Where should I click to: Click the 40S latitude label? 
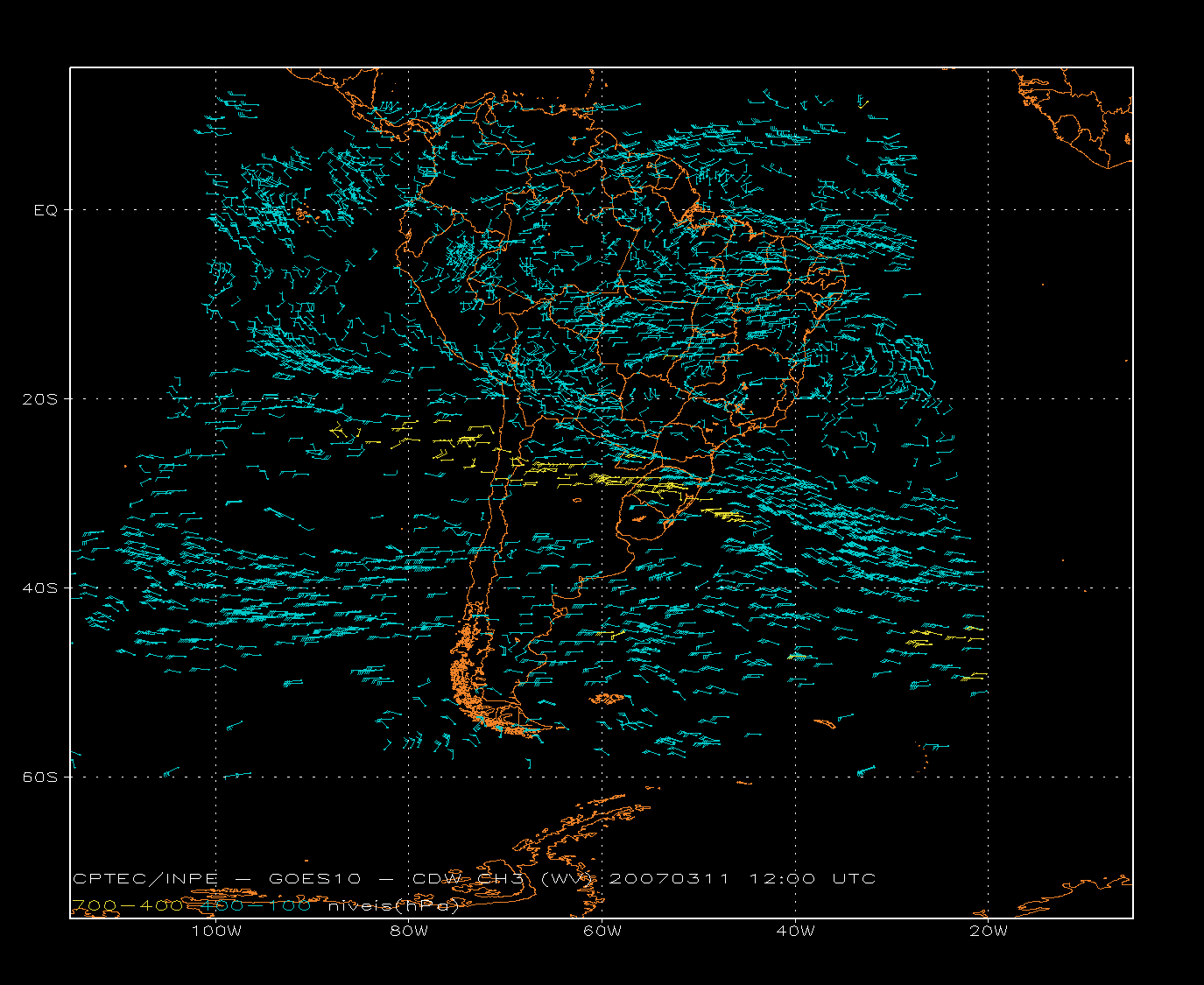point(39,588)
